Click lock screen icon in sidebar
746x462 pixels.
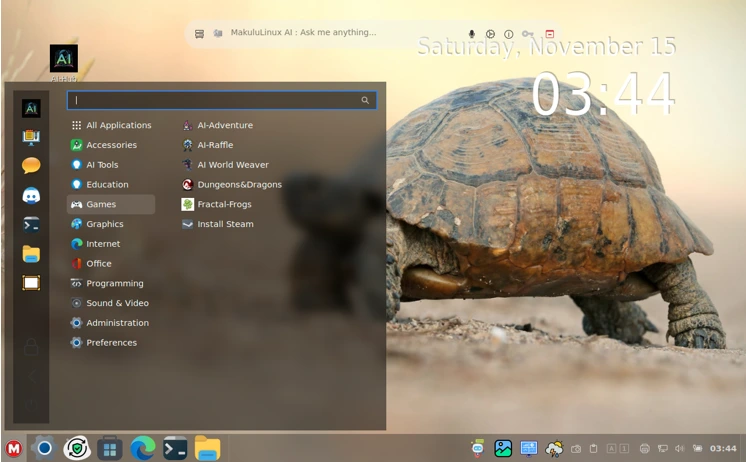click(x=31, y=347)
